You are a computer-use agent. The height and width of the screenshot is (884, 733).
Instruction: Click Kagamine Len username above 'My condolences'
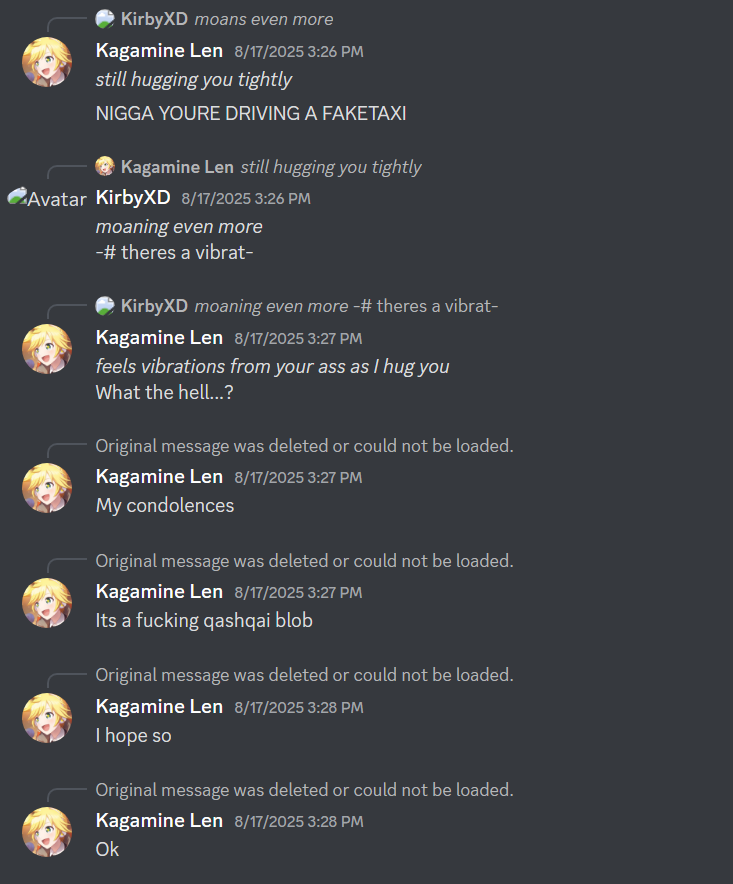159,476
